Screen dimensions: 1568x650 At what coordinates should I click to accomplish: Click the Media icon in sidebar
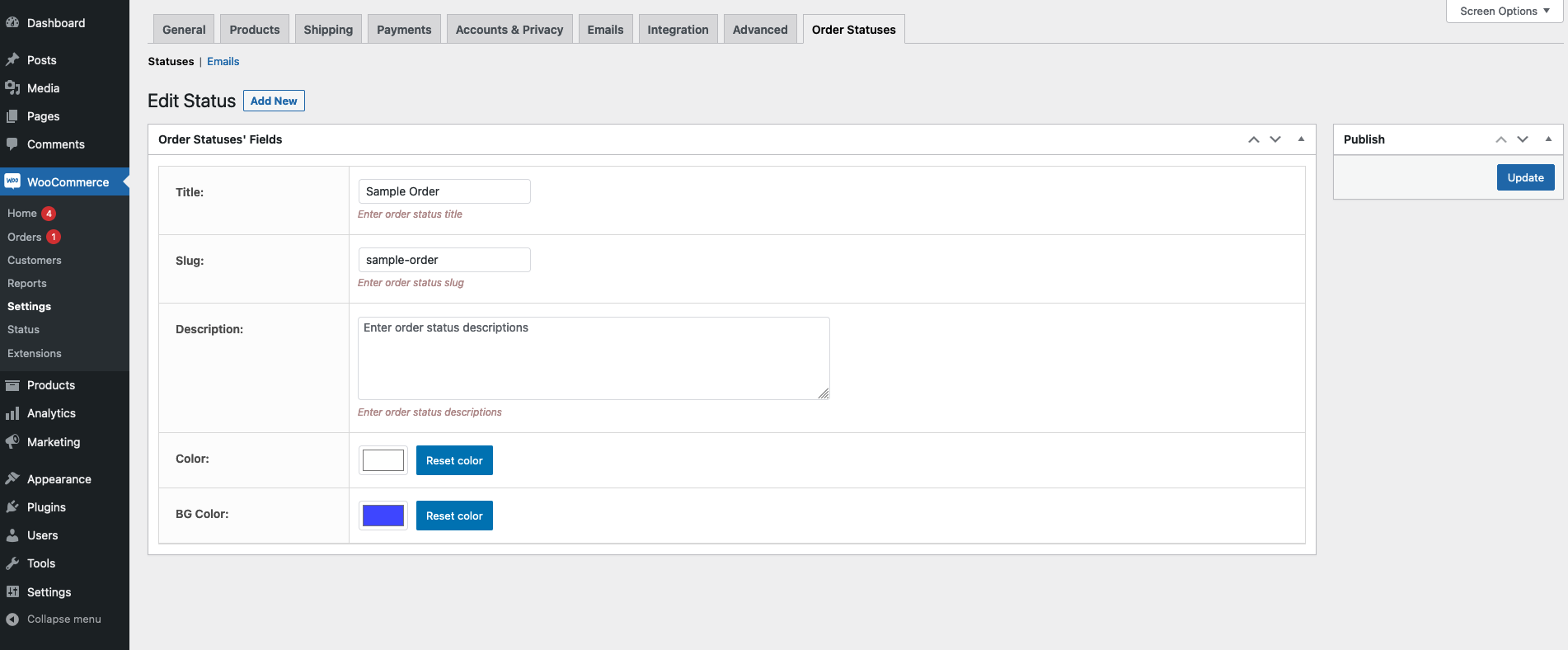(x=12, y=87)
